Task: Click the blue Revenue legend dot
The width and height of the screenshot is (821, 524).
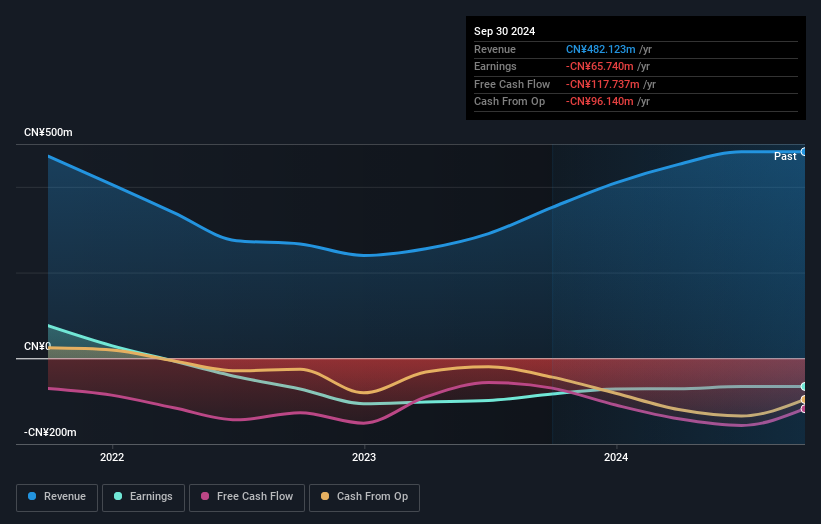Action: [x=32, y=496]
